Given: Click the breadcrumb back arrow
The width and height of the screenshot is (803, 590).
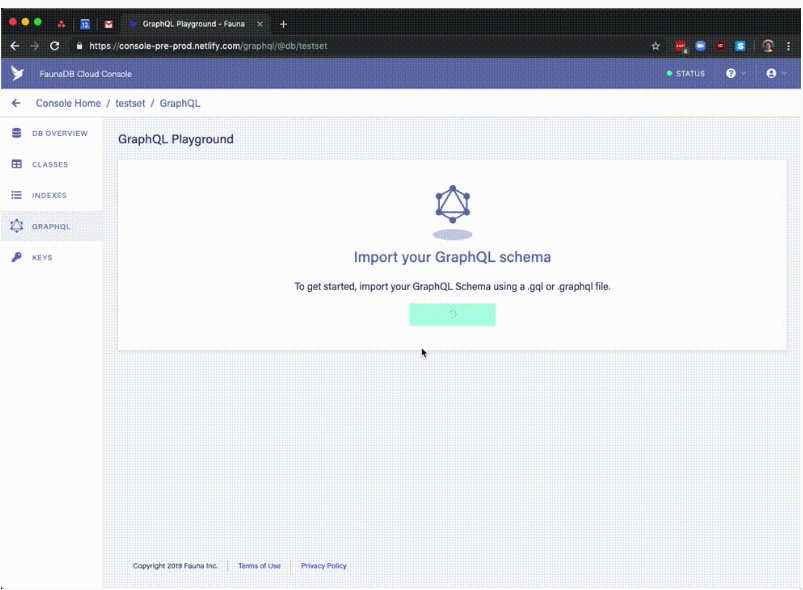Looking at the screenshot, I should click(x=16, y=103).
